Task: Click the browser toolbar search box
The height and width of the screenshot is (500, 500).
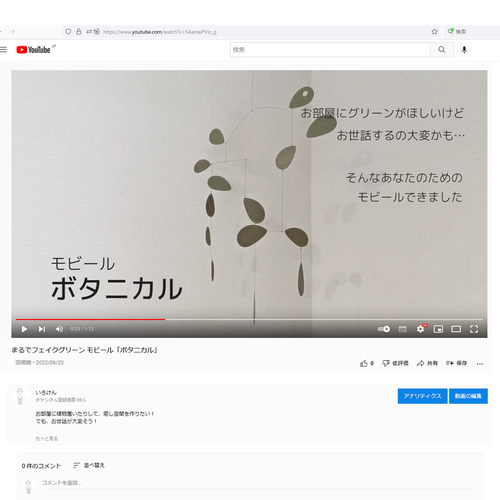Action: coord(473,32)
